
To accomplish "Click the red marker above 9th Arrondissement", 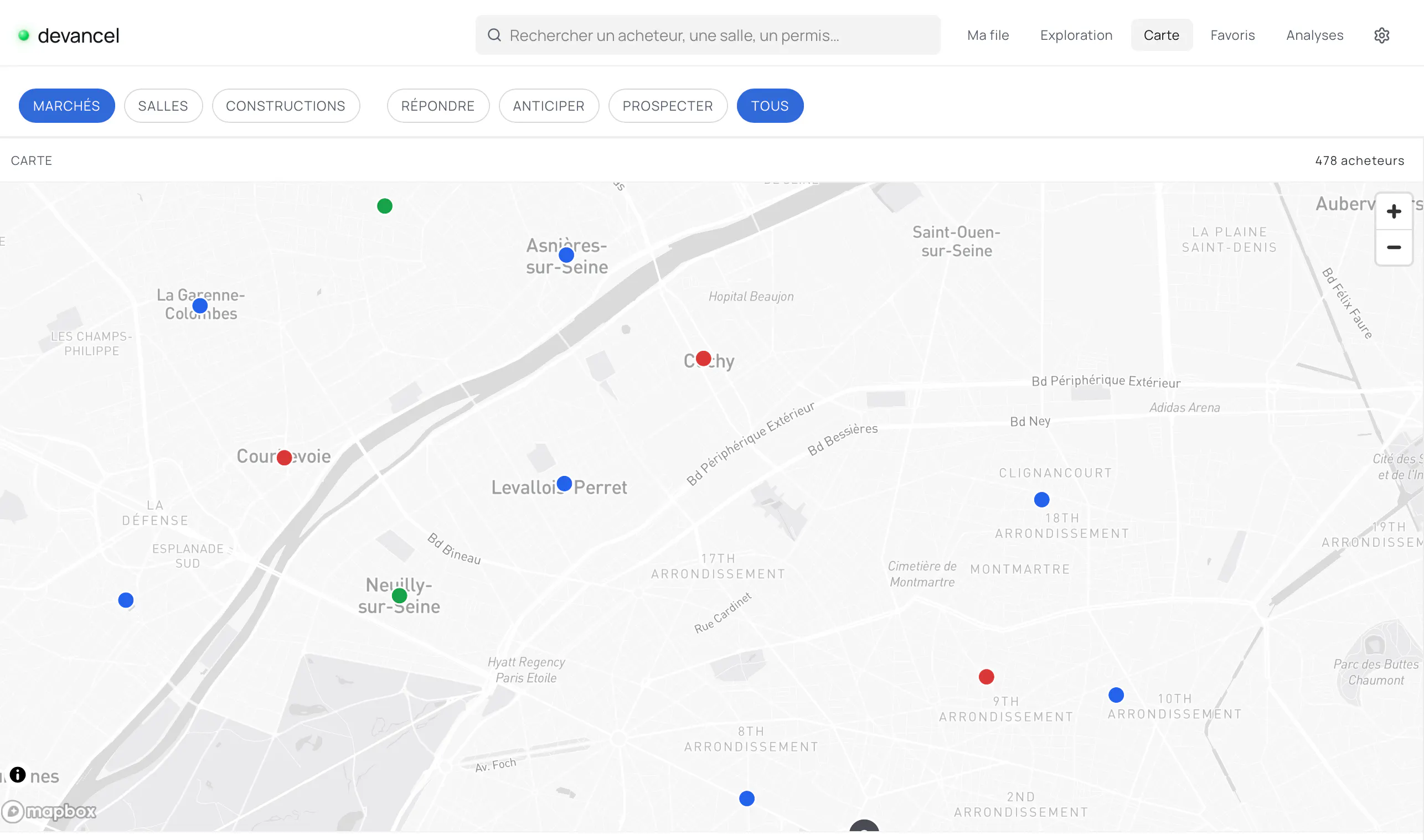I will click(x=986, y=677).
